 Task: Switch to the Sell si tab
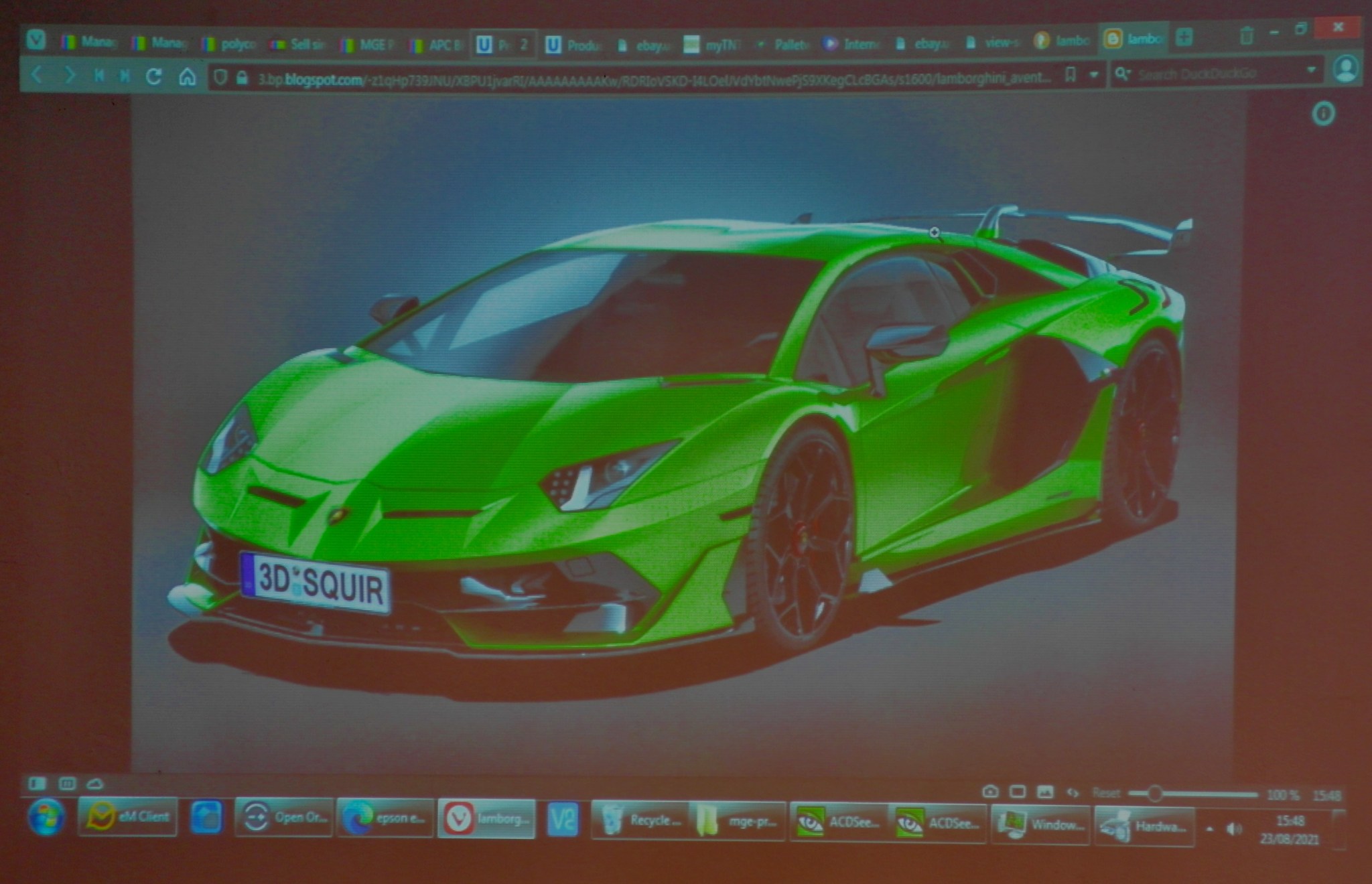click(x=298, y=44)
